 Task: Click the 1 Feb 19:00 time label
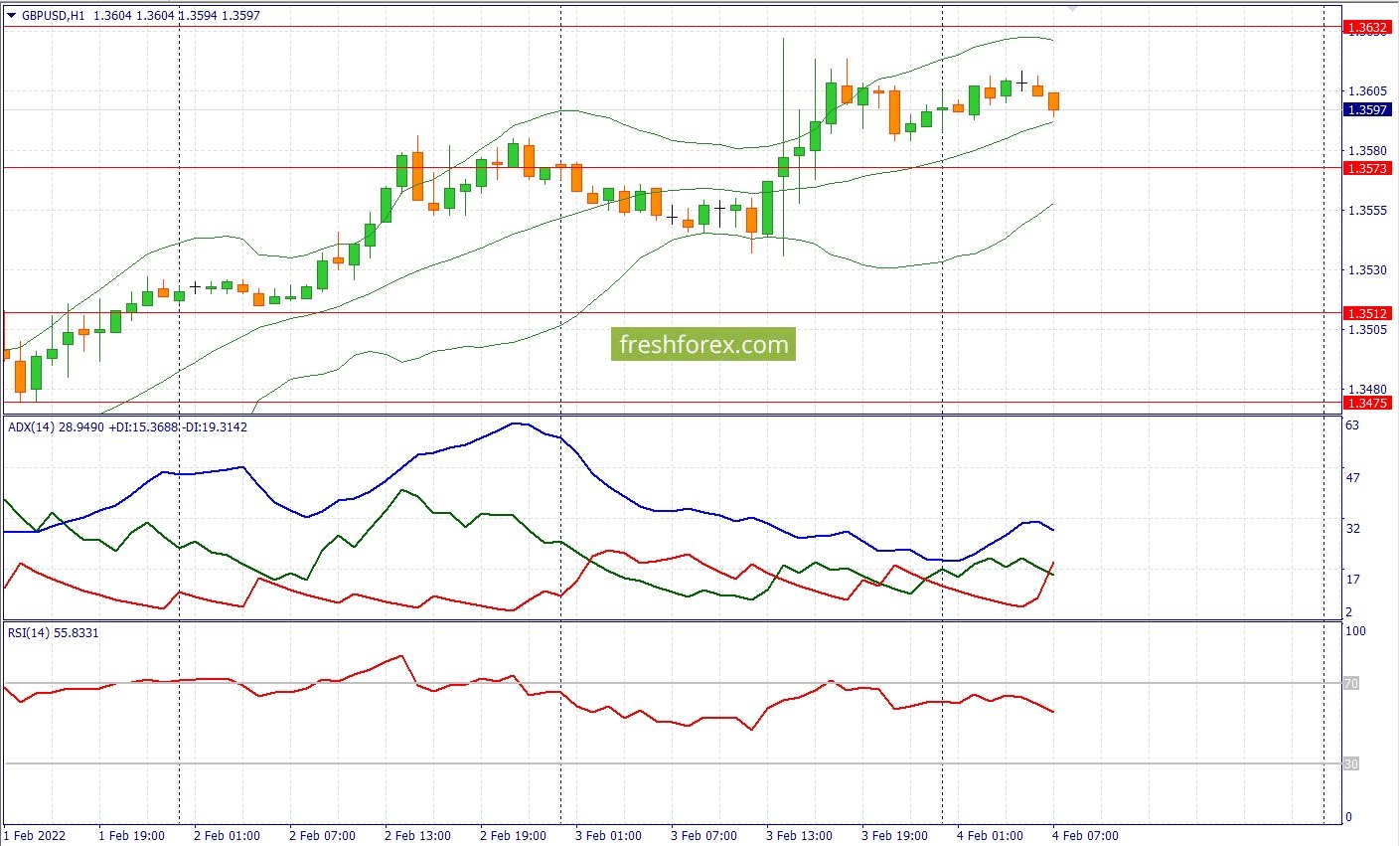tap(132, 836)
